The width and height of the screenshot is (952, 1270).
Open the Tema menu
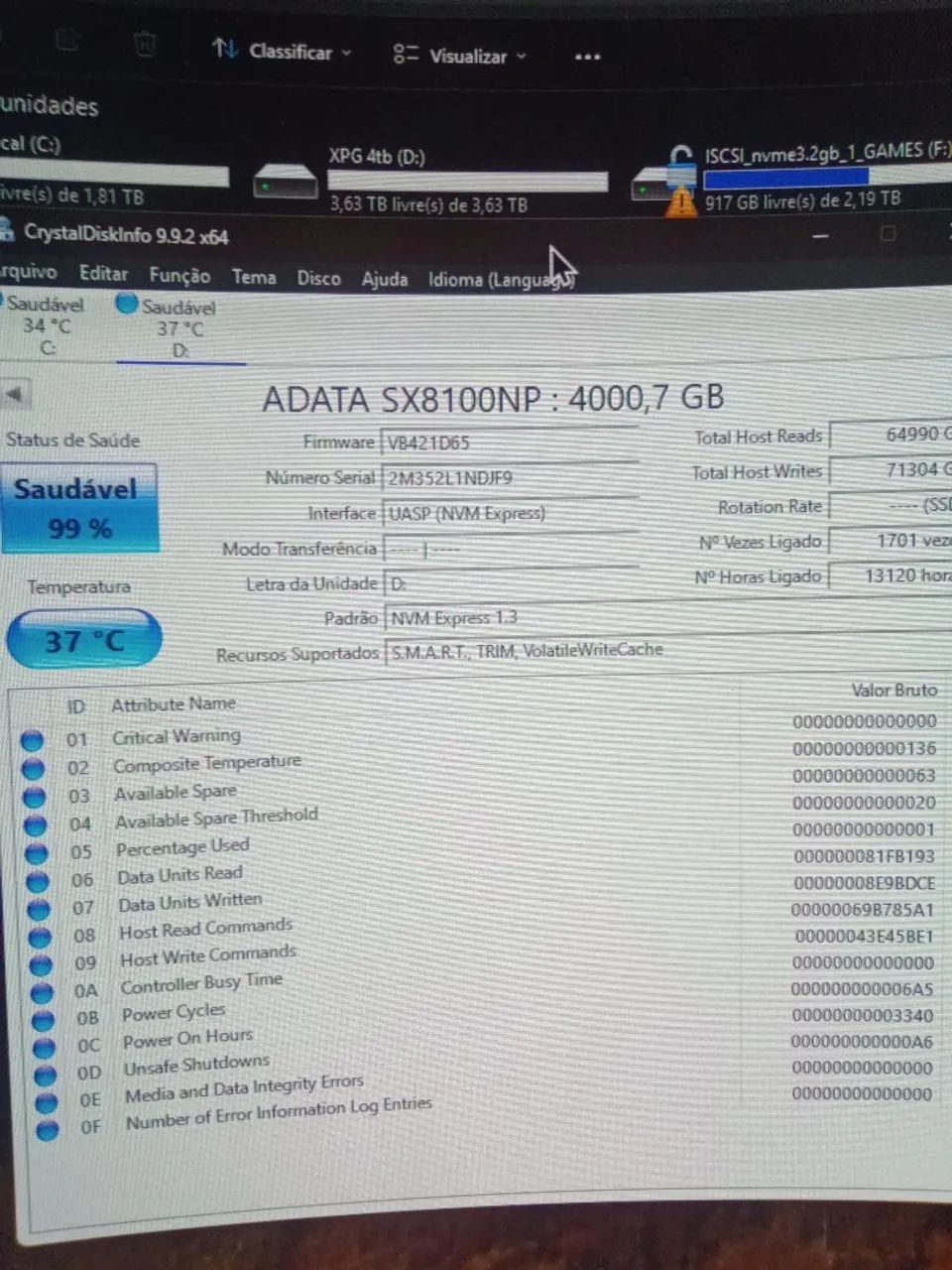point(254,277)
